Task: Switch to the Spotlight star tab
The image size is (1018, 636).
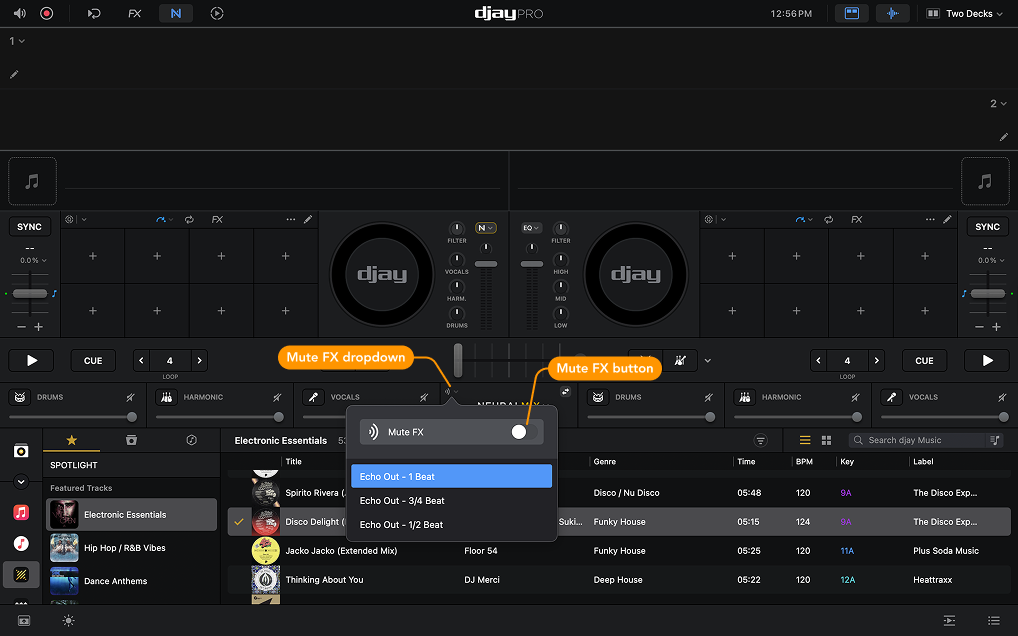Action: (73, 440)
